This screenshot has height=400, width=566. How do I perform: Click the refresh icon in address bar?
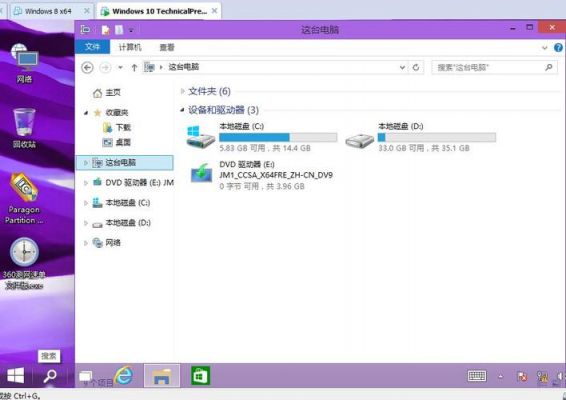click(x=416, y=68)
